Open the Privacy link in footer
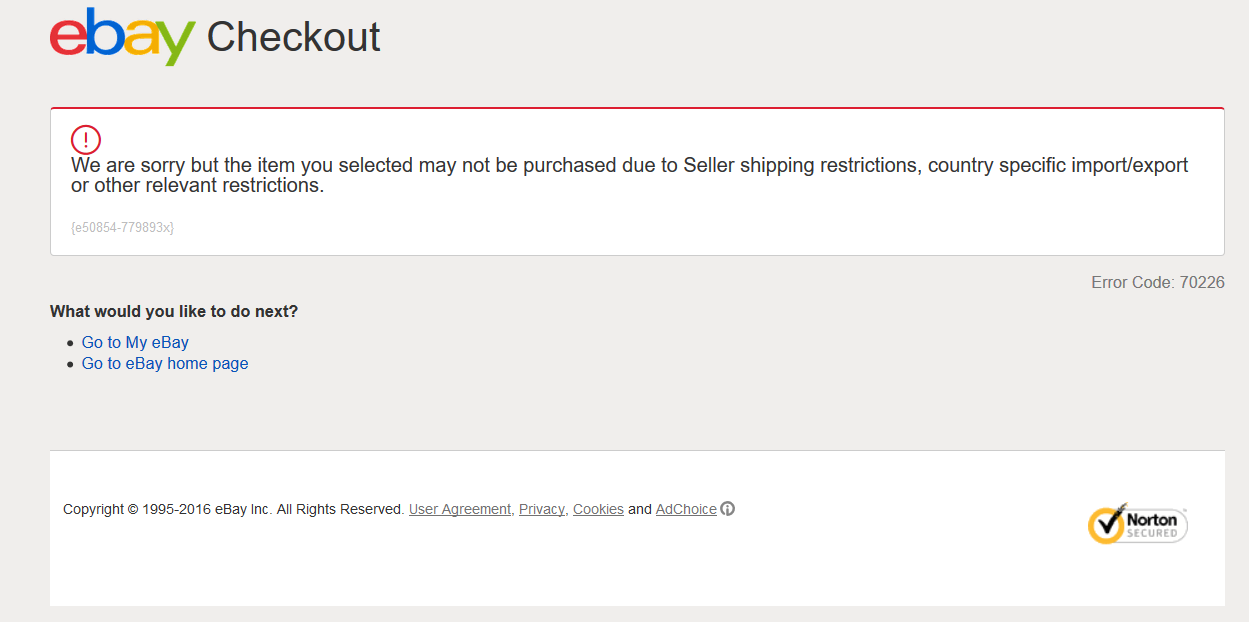 pyautogui.click(x=541, y=509)
